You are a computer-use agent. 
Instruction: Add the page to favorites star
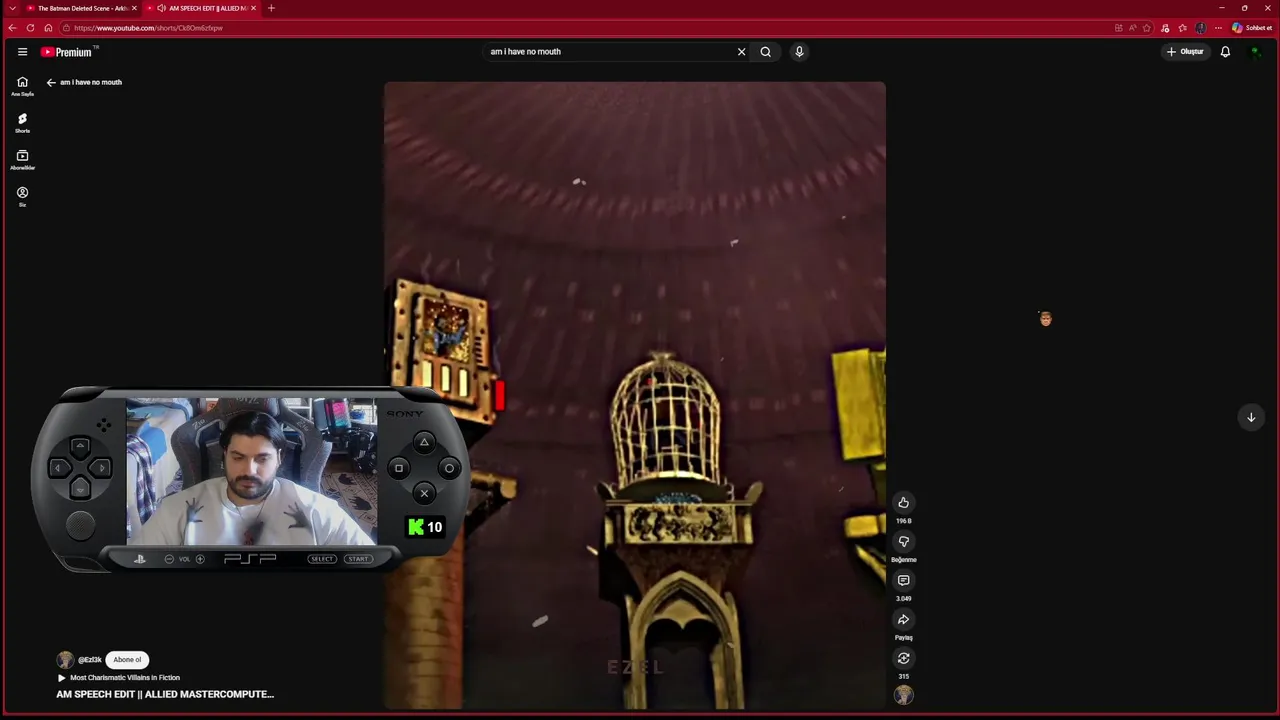coord(1147,28)
